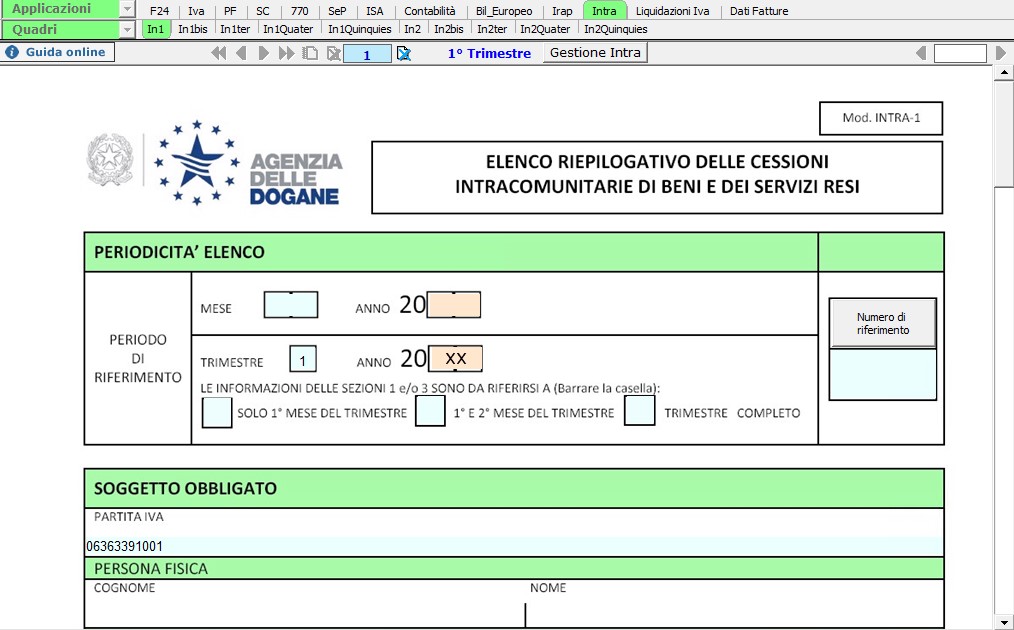The width and height of the screenshot is (1014, 630).
Task: Switch to the In1ter quadro tab
Action: pyautogui.click(x=235, y=29)
